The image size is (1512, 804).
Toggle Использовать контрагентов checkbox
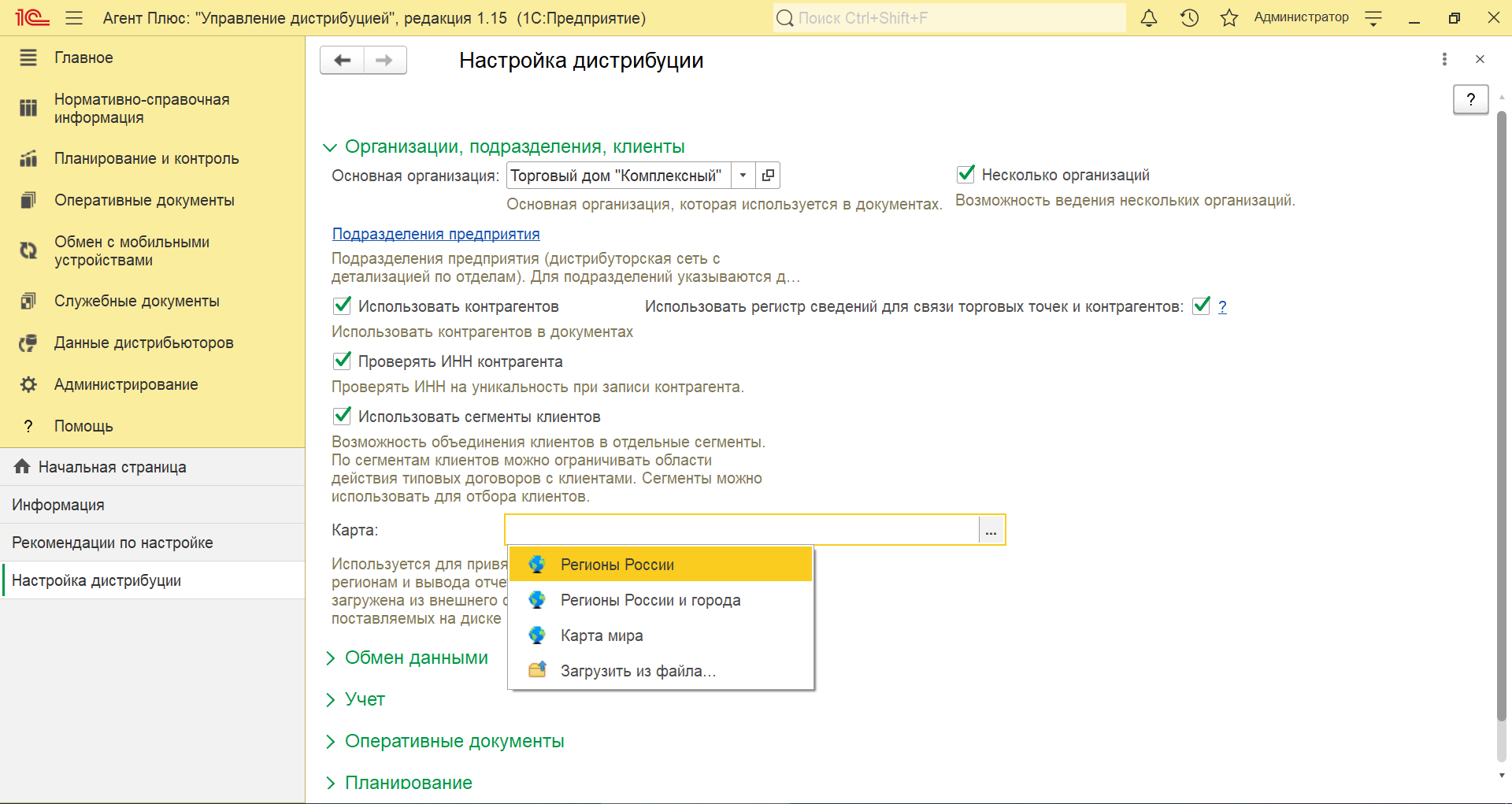tap(342, 306)
